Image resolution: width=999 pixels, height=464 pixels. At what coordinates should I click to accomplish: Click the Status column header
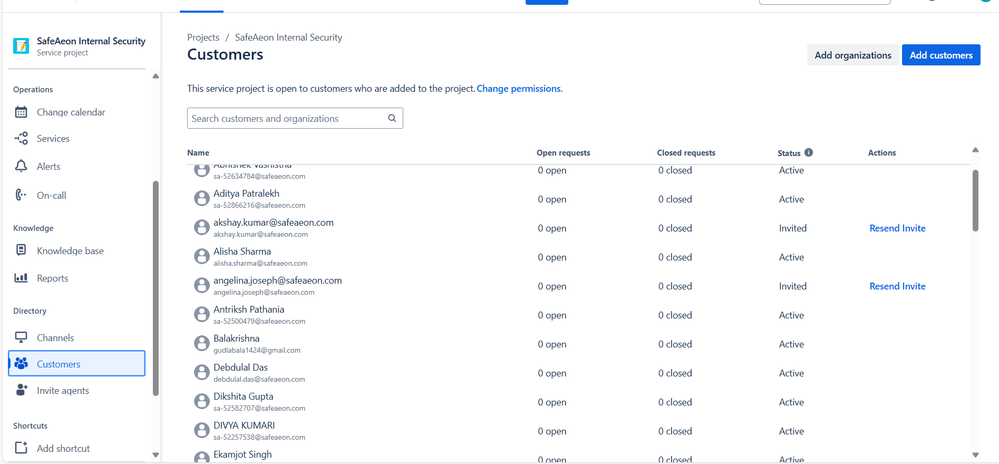coord(789,153)
